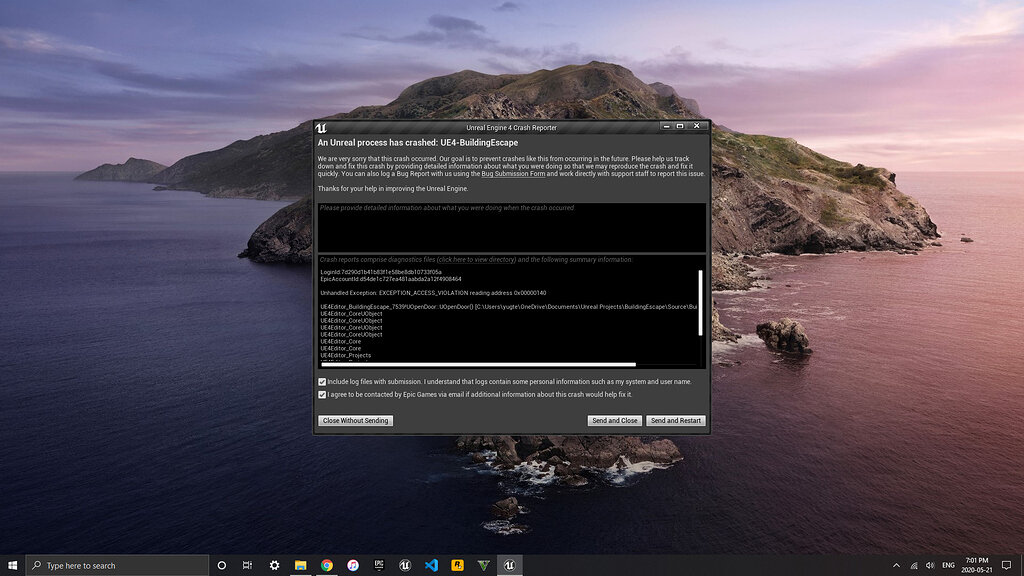Select the EXCEPTION_ACCESS_VIOLATION error line
This screenshot has width=1024, height=576.
433,293
